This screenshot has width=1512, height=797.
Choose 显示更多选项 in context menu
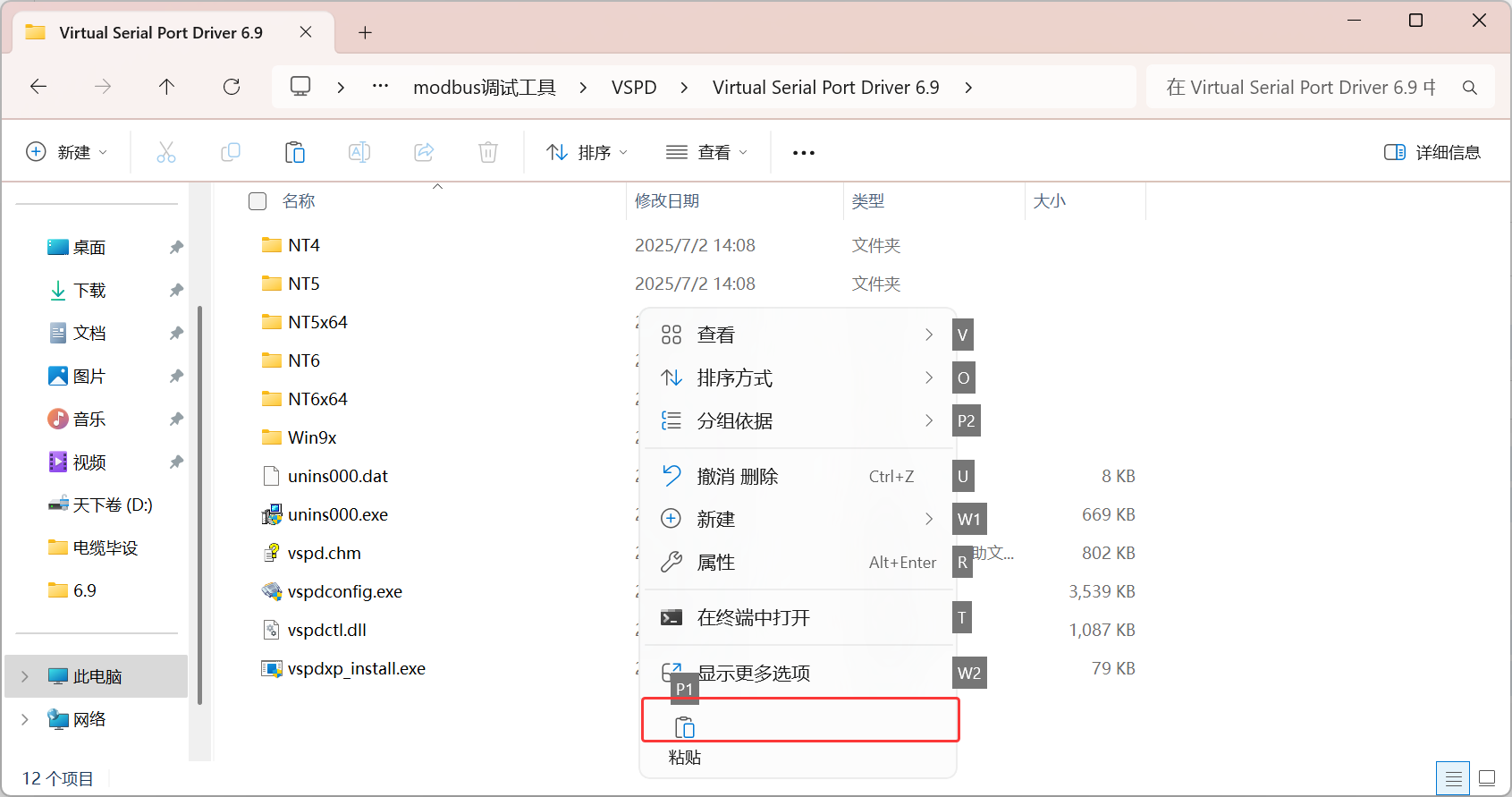[799, 673]
